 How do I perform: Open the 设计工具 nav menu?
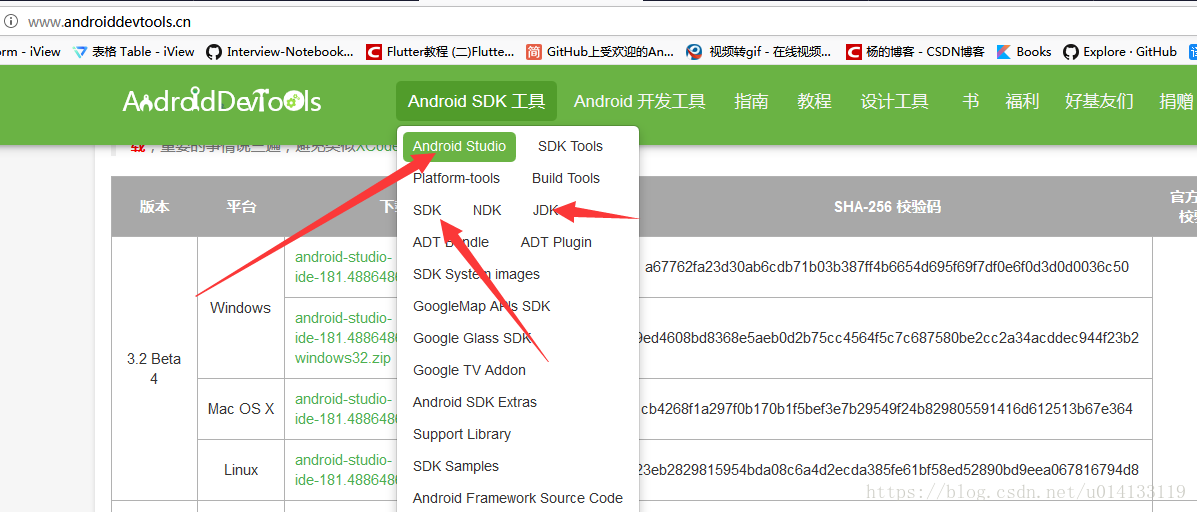pos(895,101)
